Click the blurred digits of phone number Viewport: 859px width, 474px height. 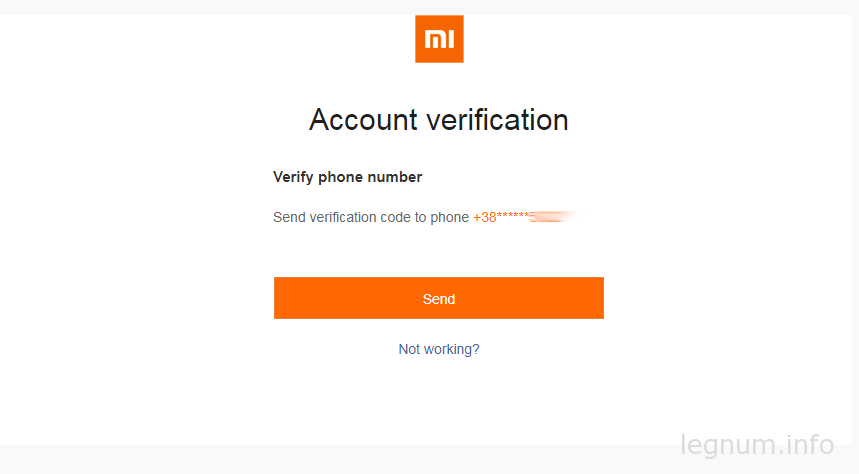tap(552, 217)
